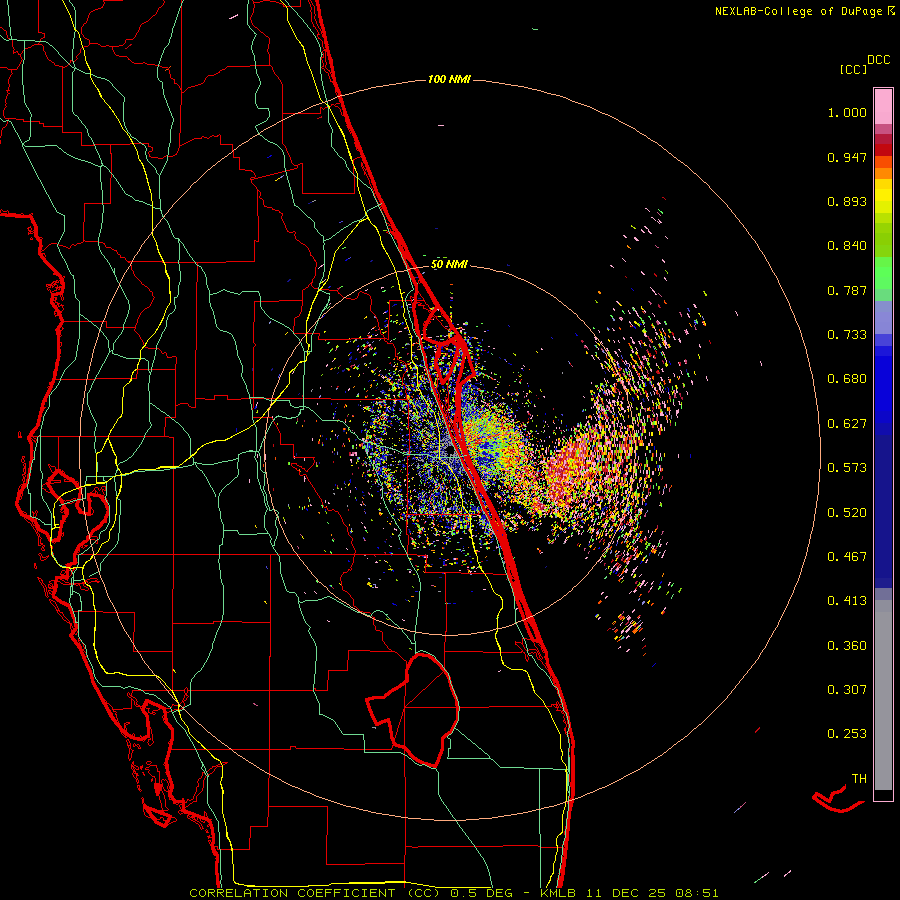Click the KMLB radar site identifier text
The image size is (900, 900).
(560, 893)
